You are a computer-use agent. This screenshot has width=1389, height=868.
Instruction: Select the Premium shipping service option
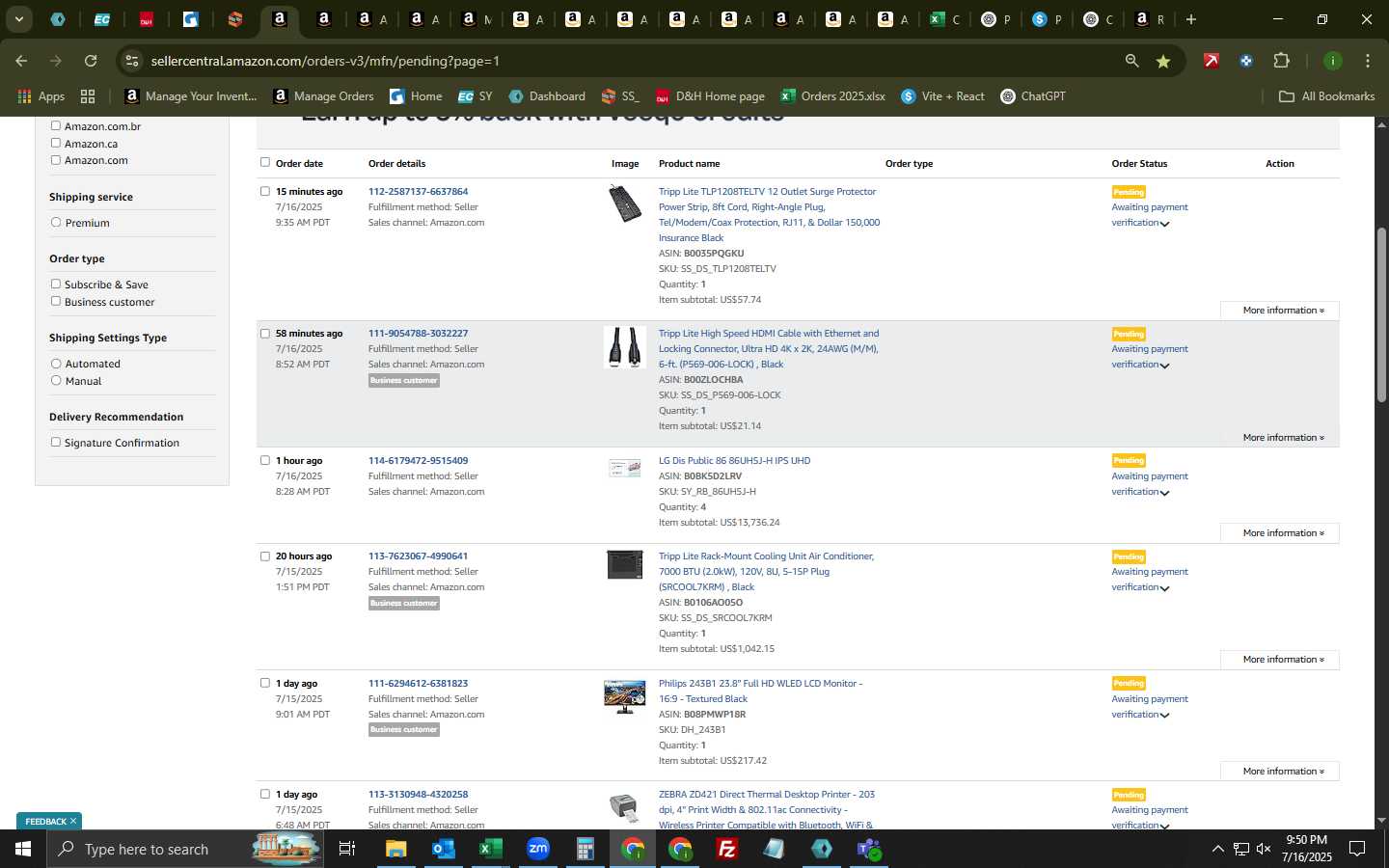pyautogui.click(x=56, y=222)
